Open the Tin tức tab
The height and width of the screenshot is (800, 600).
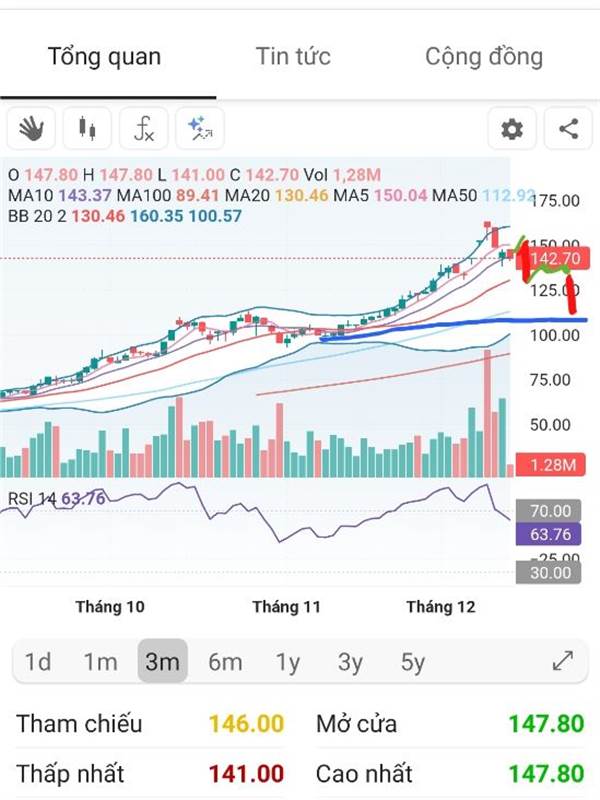click(293, 56)
